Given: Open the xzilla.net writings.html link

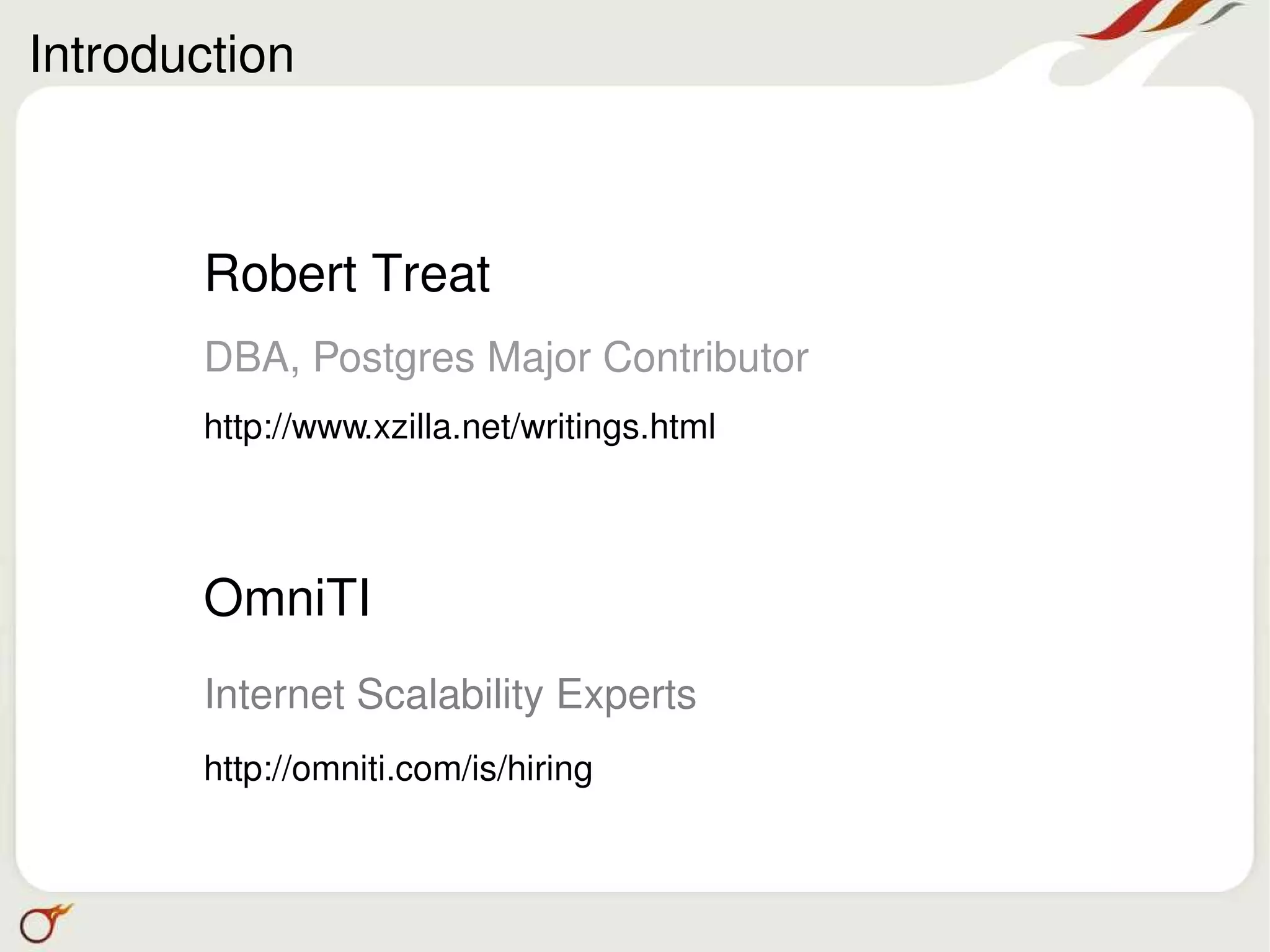Looking at the screenshot, I should coord(460,427).
